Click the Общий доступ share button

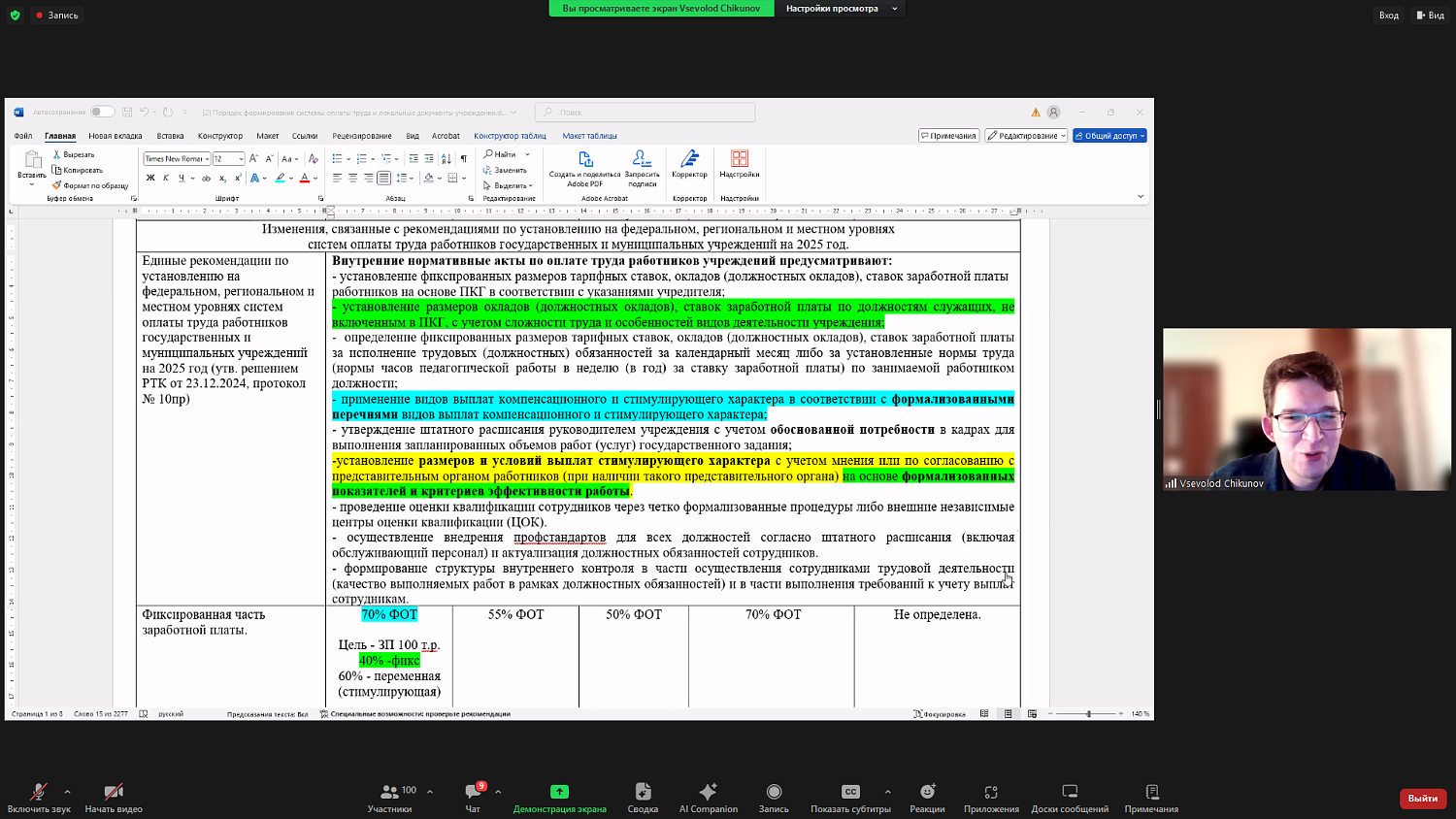tap(1109, 136)
